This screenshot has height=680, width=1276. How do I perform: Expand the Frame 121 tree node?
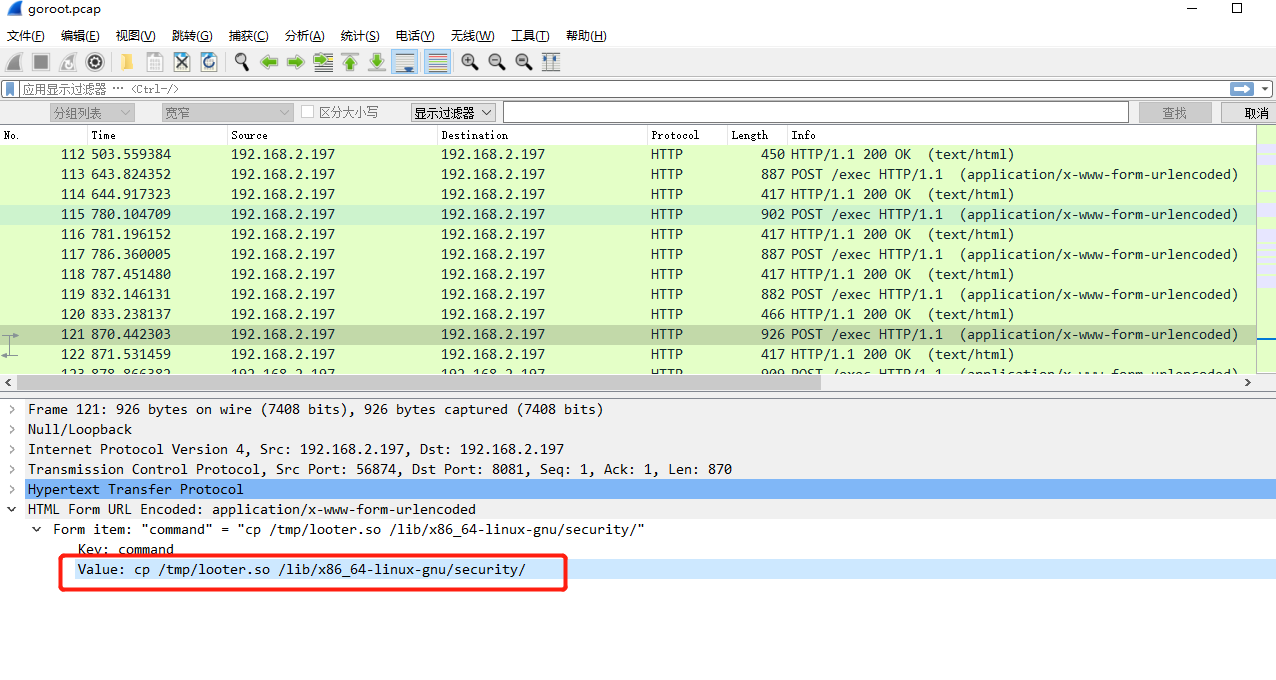[11, 409]
